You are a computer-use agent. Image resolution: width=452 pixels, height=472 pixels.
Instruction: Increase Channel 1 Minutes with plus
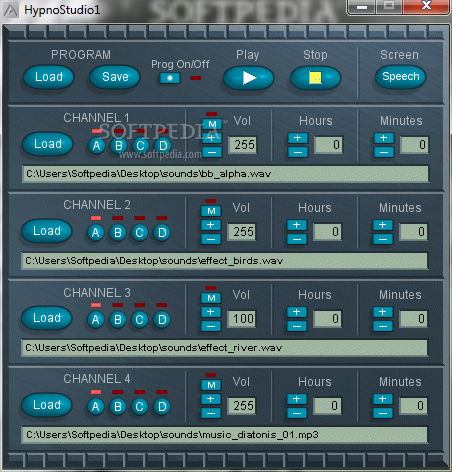coord(384,138)
